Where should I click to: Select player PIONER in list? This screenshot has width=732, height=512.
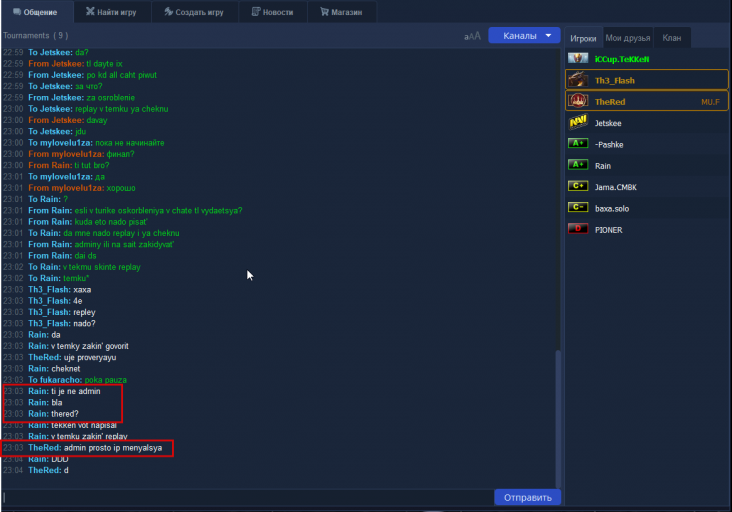coord(647,230)
